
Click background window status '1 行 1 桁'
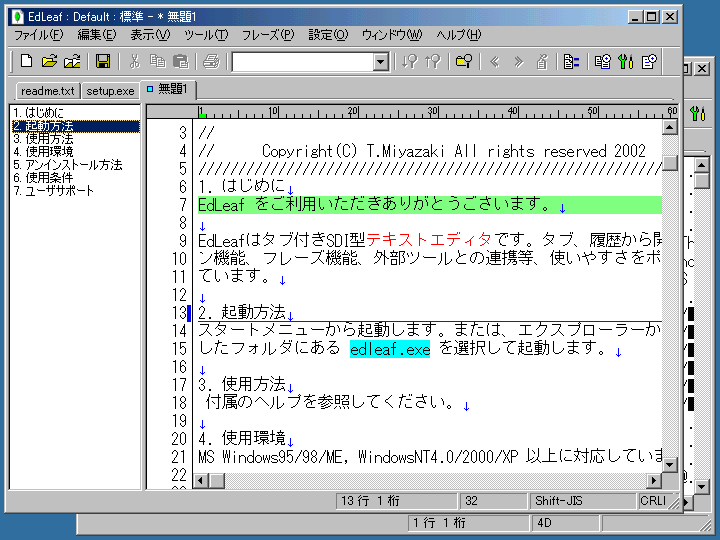tap(468, 523)
